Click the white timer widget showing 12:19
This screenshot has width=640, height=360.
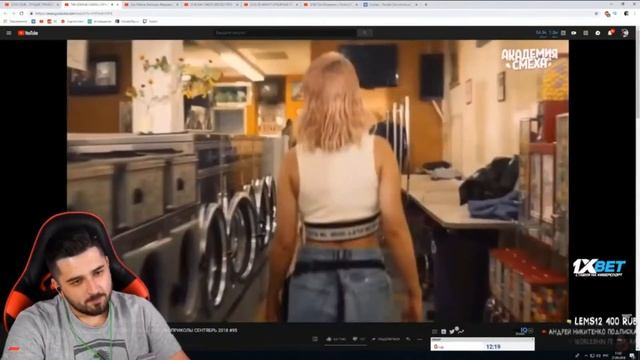pos(482,344)
